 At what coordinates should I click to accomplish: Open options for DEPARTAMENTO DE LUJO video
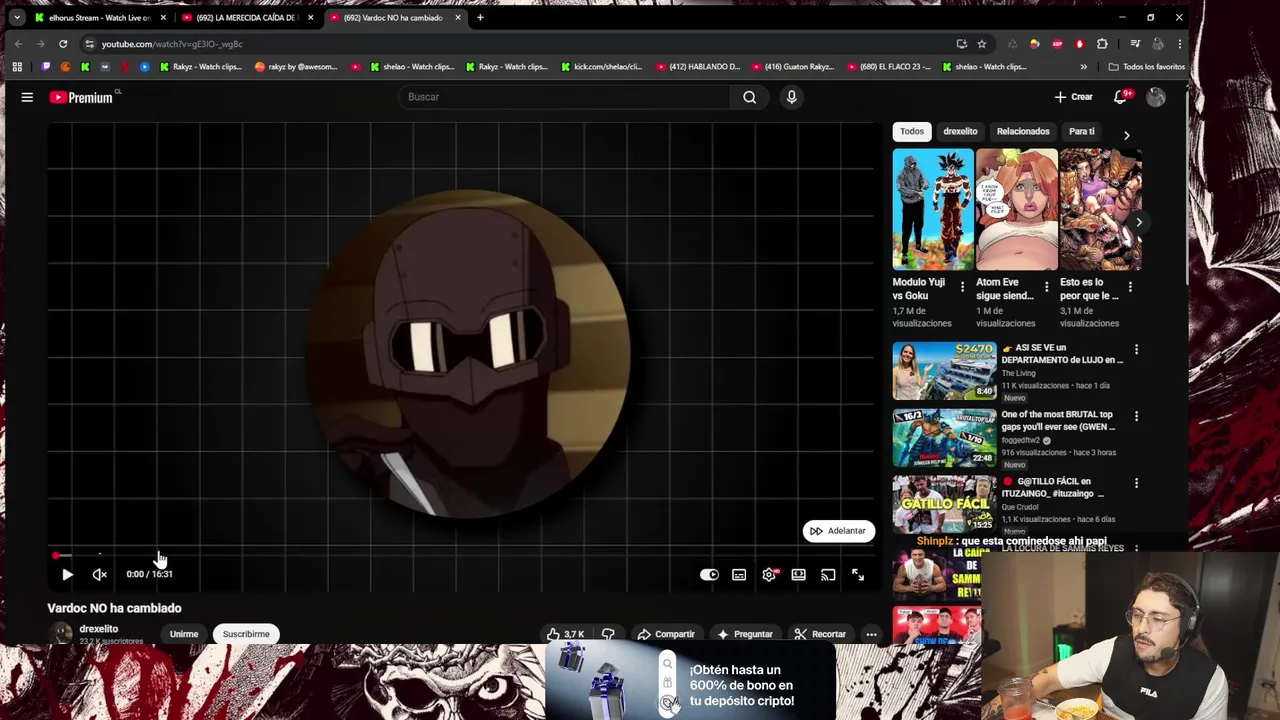[1136, 349]
